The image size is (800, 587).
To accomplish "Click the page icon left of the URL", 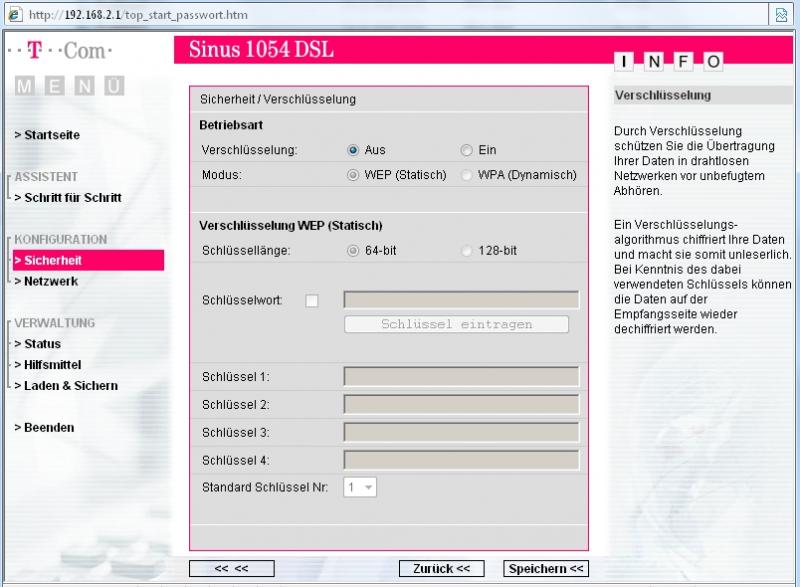I will (14, 14).
